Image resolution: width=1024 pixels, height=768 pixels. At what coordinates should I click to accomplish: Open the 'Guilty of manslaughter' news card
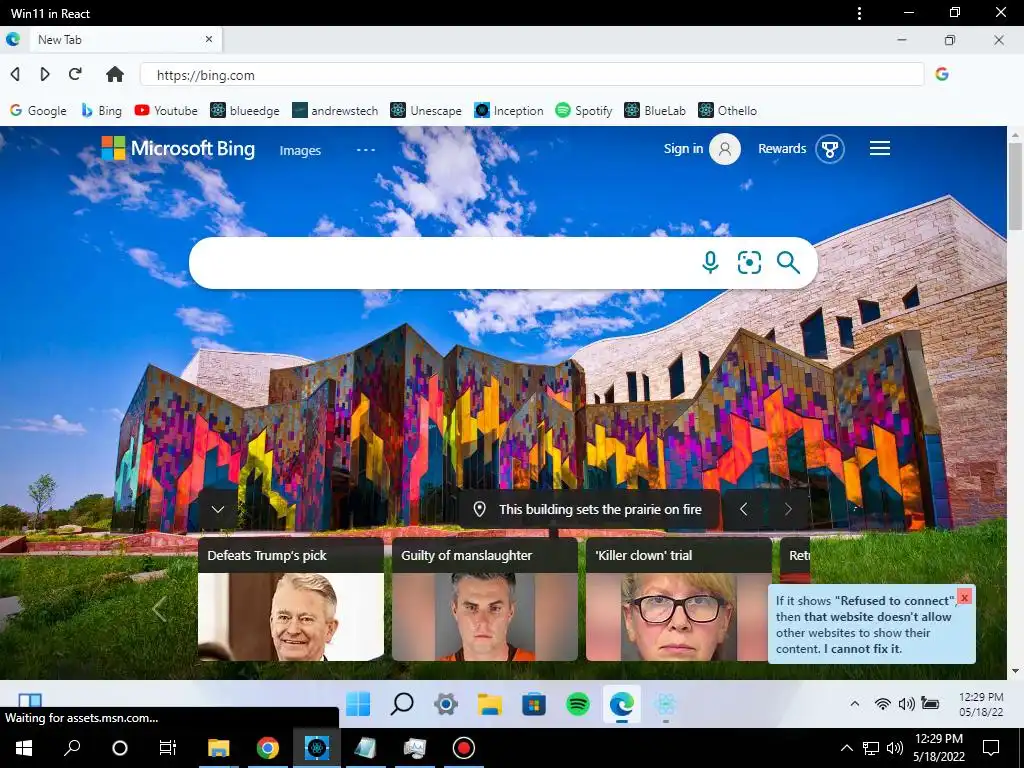coord(485,599)
